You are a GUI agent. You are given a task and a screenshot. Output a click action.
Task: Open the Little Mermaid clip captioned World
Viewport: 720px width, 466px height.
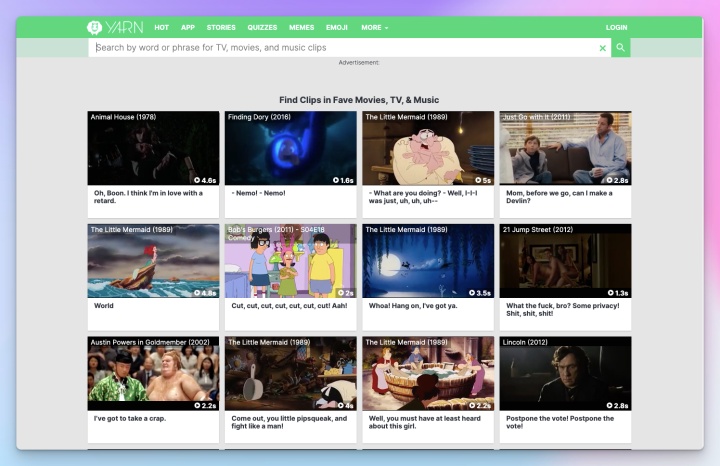(153, 261)
